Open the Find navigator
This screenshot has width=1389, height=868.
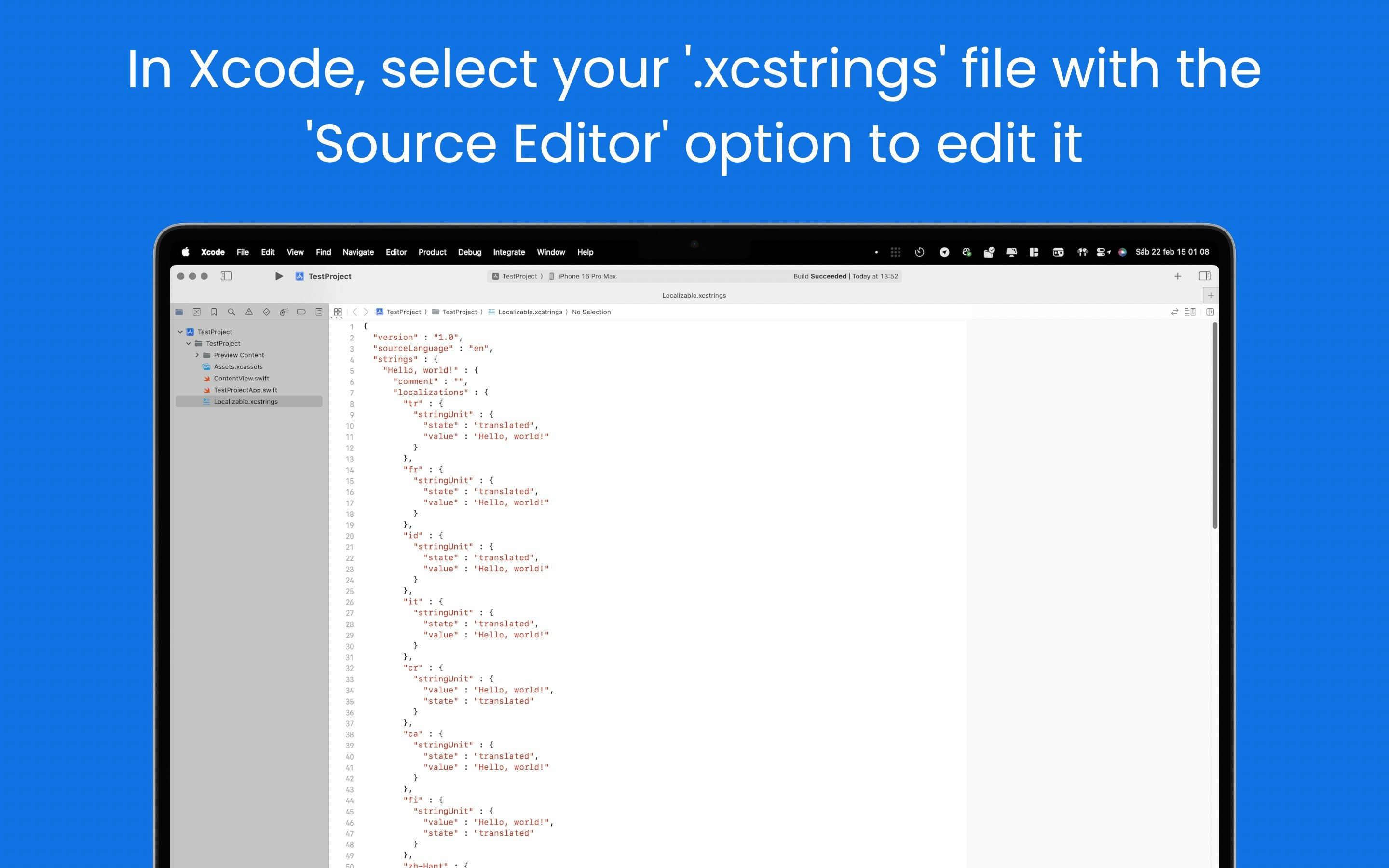(x=231, y=312)
